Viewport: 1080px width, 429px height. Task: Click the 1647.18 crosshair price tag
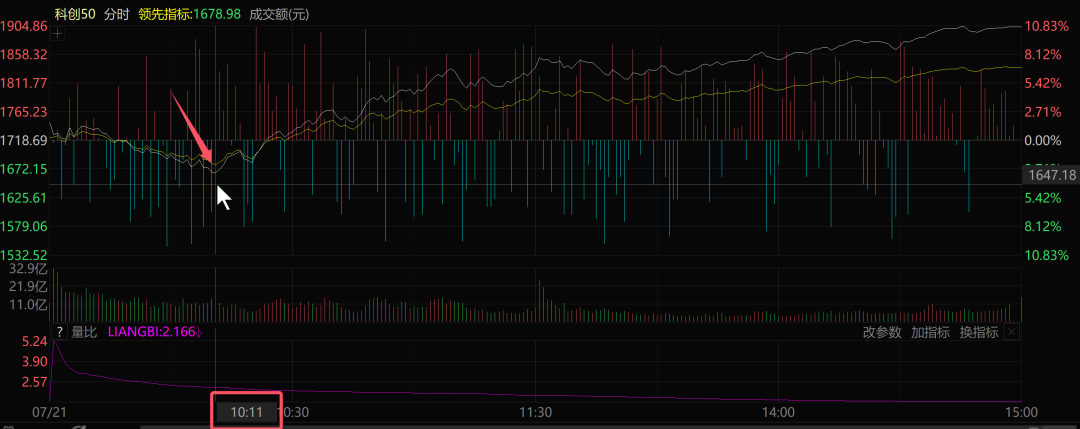1051,176
